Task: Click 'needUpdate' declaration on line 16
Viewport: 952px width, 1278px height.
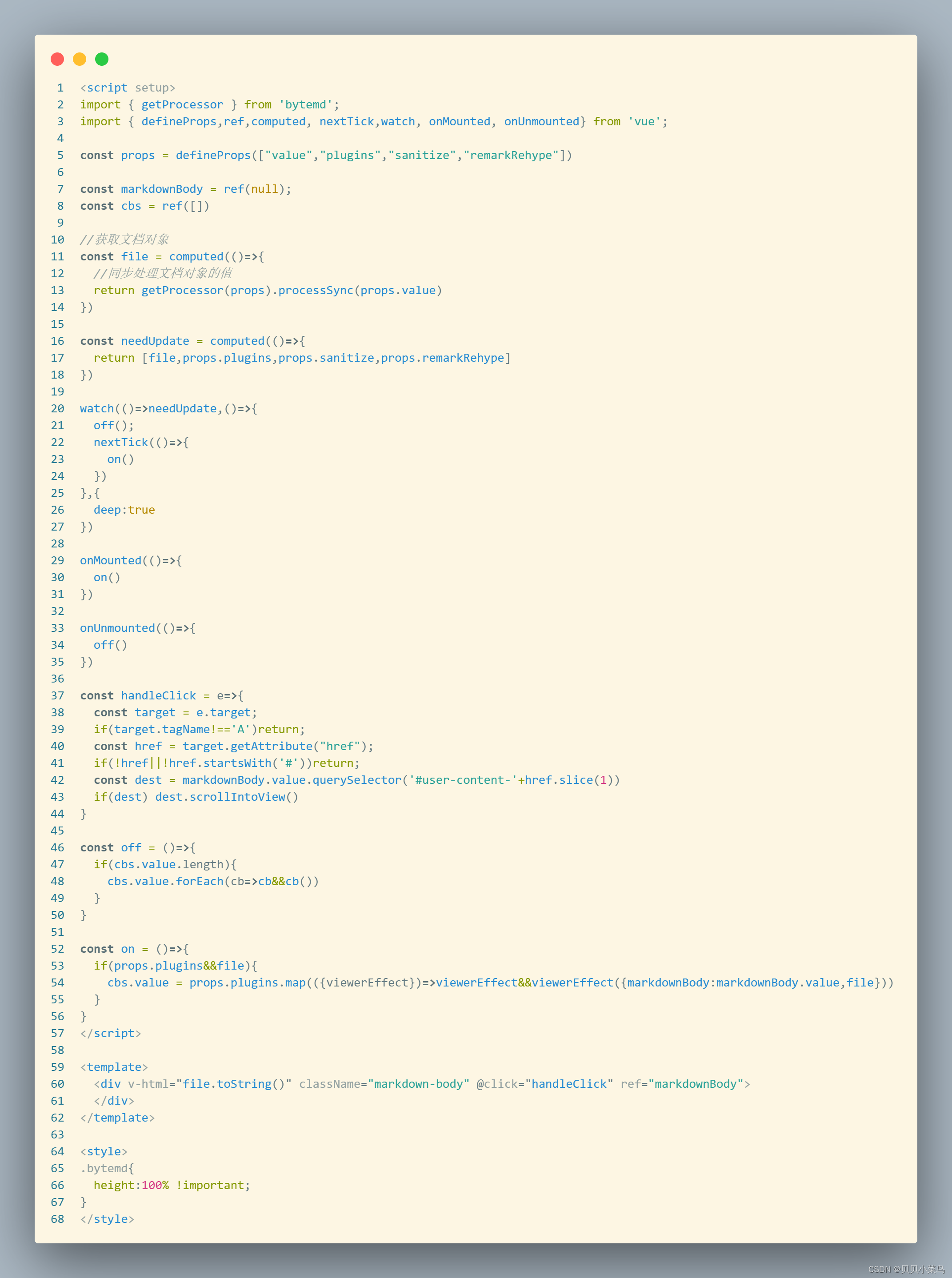Action: tap(155, 341)
